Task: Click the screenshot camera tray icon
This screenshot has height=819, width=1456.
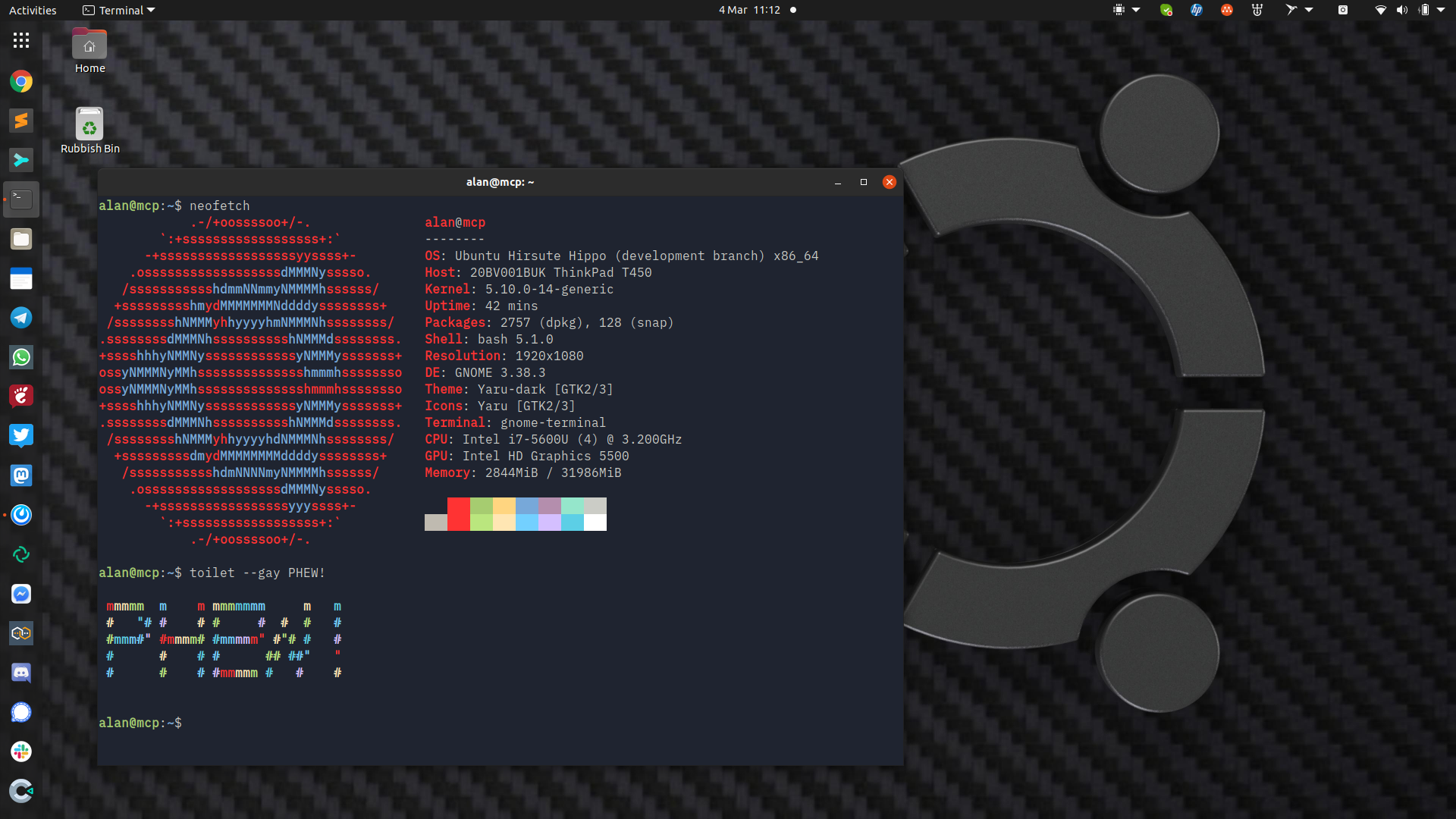Action: [x=1343, y=10]
